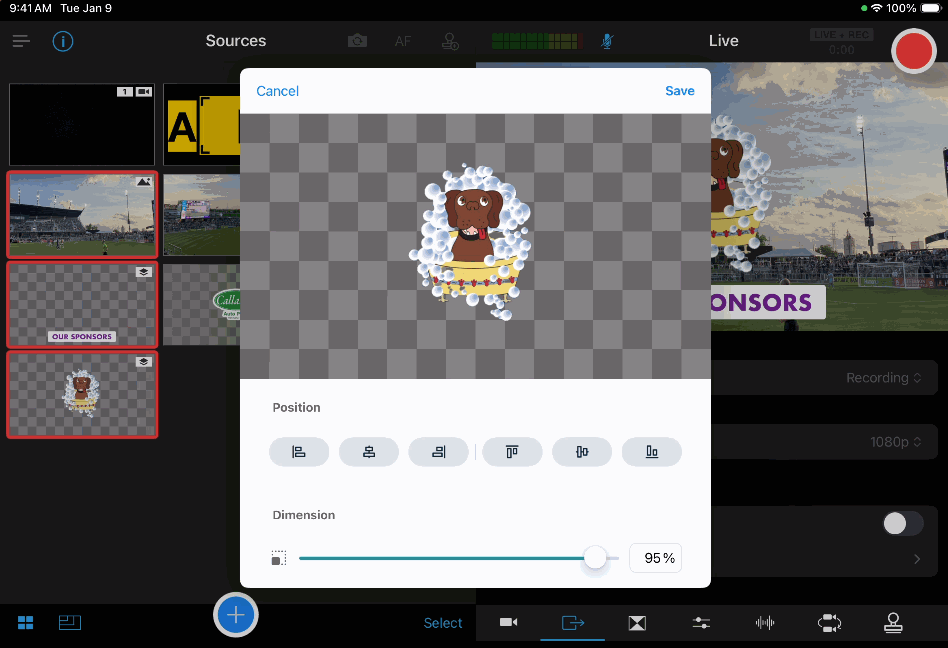Open the replay loop tab icon

pyautogui.click(x=829, y=623)
